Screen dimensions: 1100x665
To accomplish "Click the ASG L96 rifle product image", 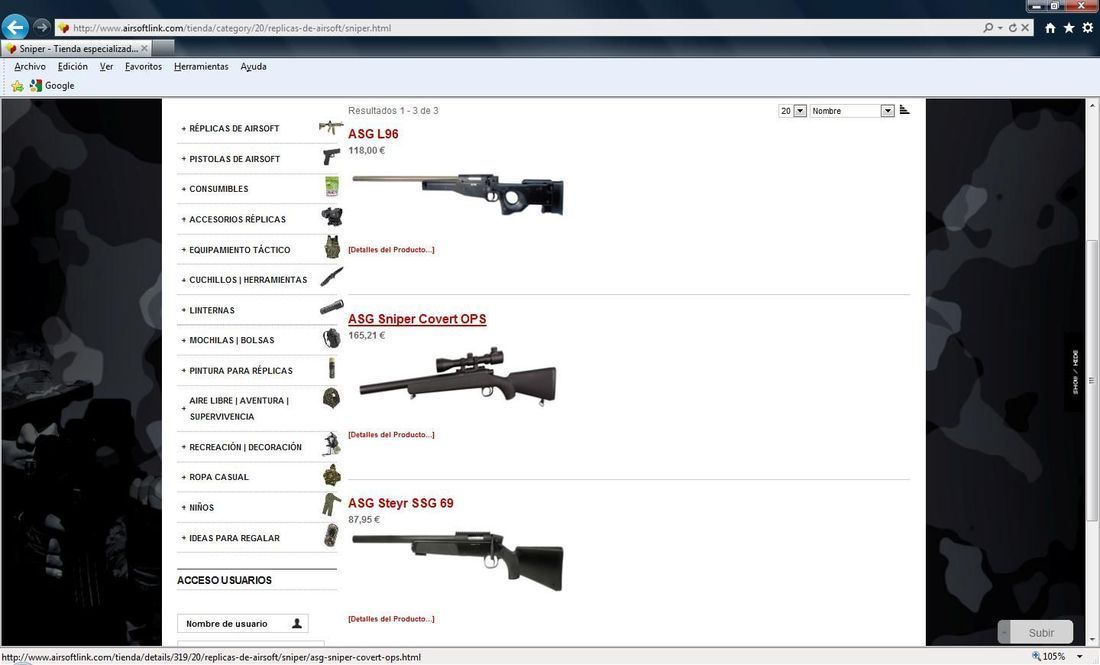I will point(457,194).
